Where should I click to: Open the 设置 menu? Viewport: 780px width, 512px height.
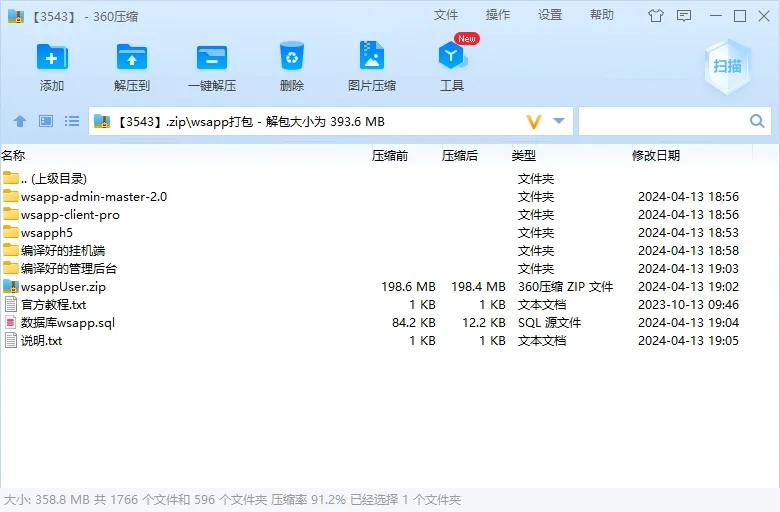550,15
